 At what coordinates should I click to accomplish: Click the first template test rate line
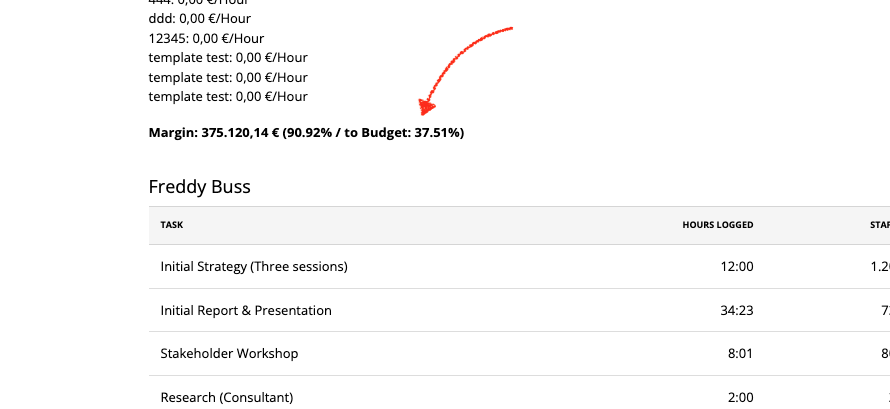228,58
